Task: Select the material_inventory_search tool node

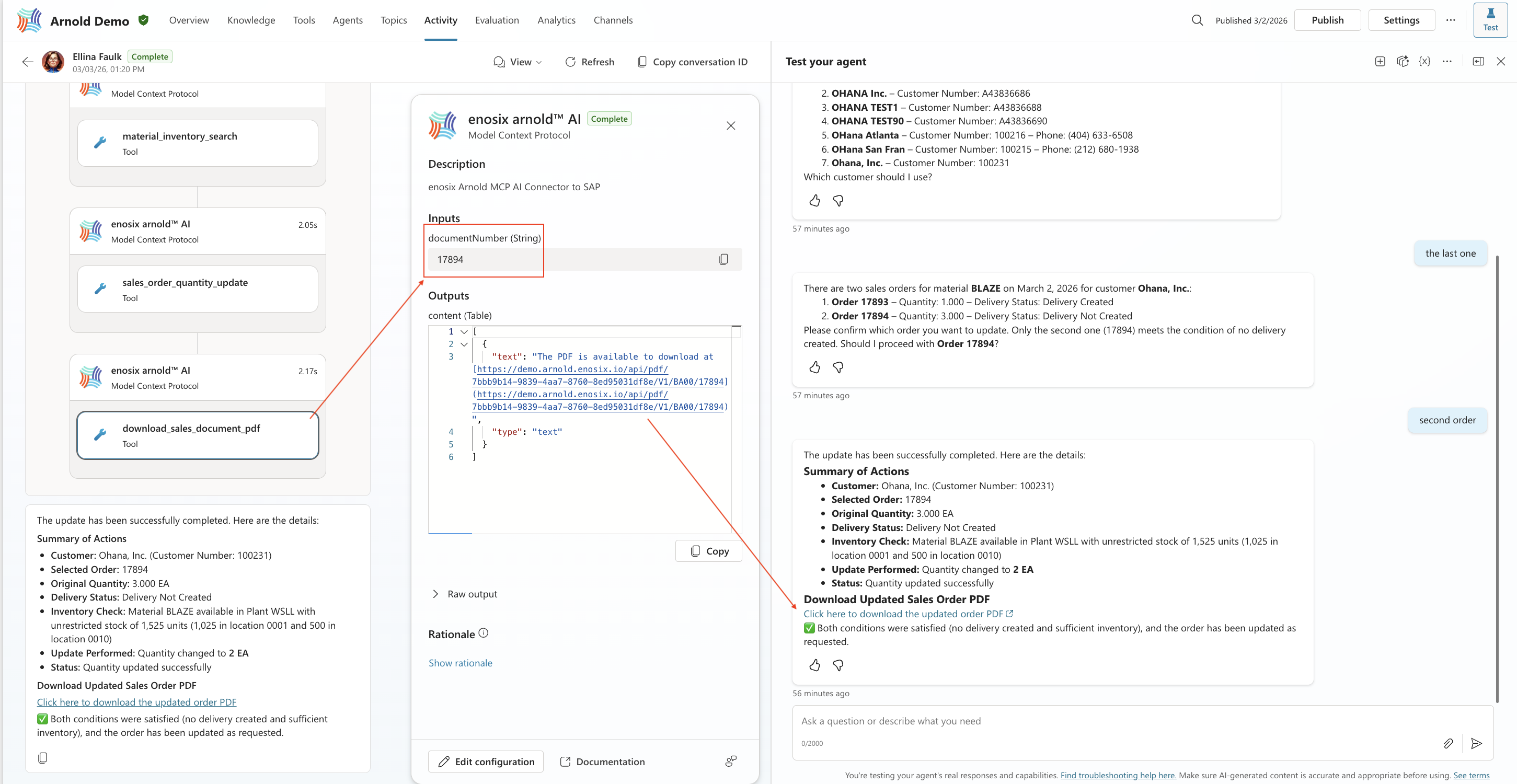Action: point(197,143)
